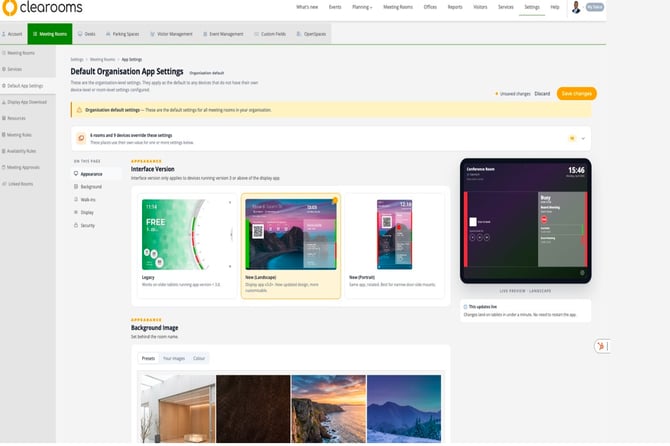Open Visitors in top navigation
Screen dimensions: 670x446
[x=480, y=7]
